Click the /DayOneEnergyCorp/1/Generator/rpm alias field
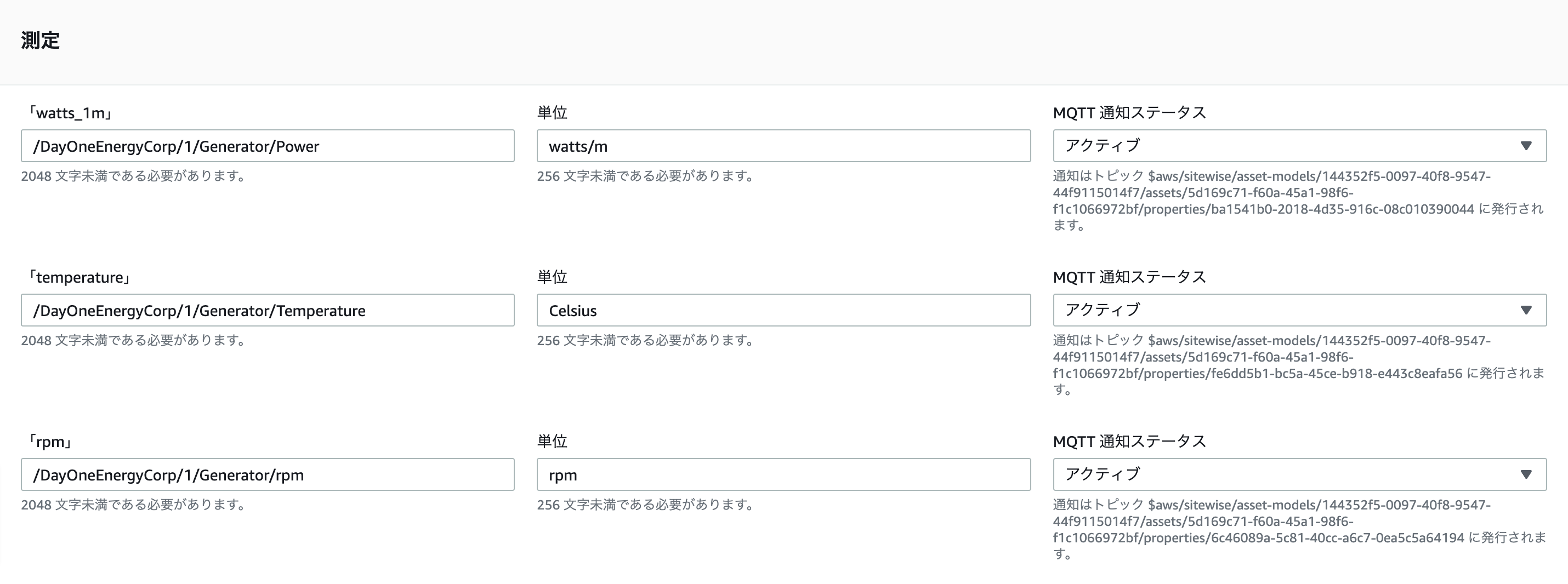 point(267,474)
